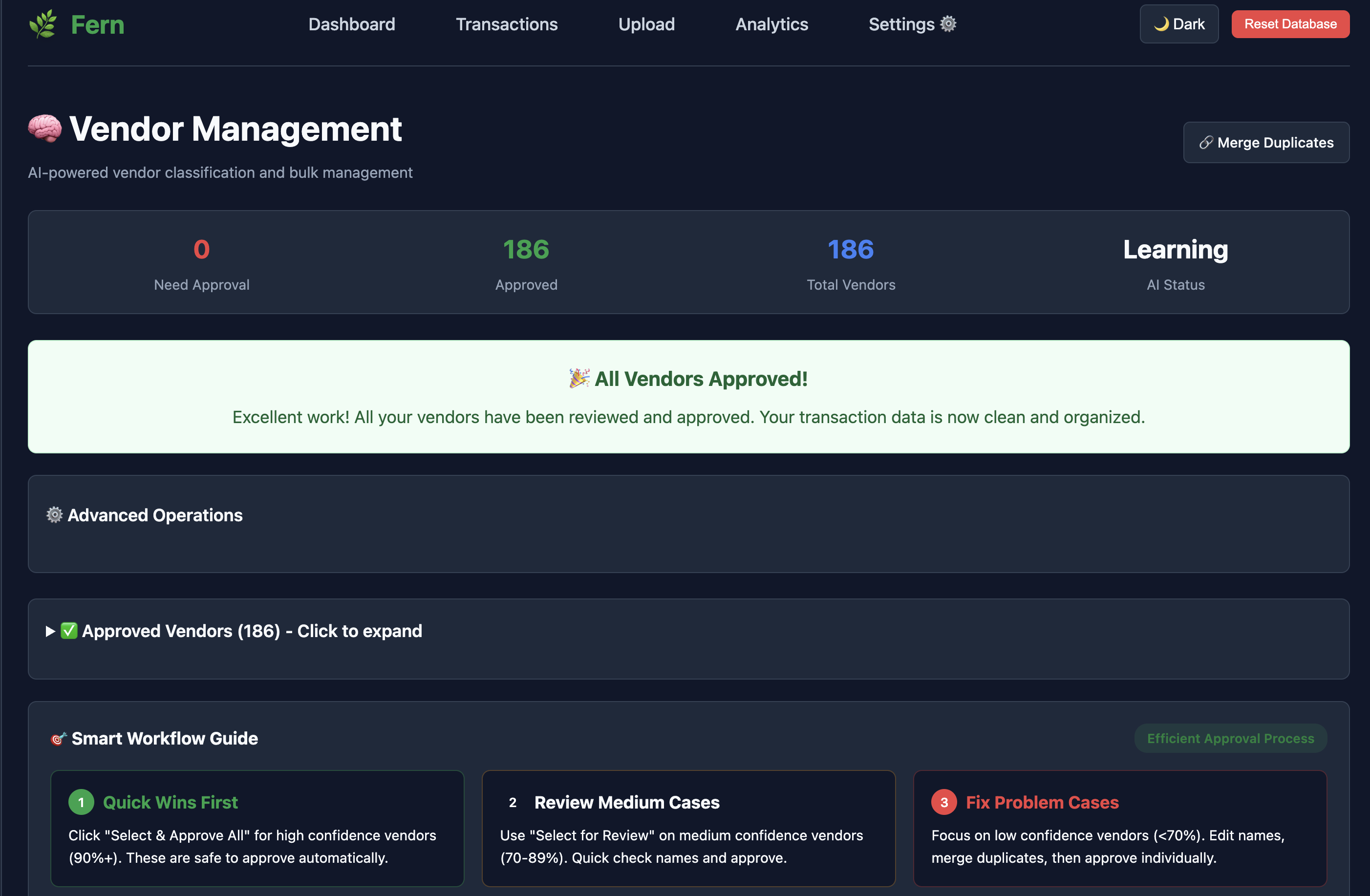1370x896 pixels.
Task: Open the Upload page
Action: [x=646, y=24]
